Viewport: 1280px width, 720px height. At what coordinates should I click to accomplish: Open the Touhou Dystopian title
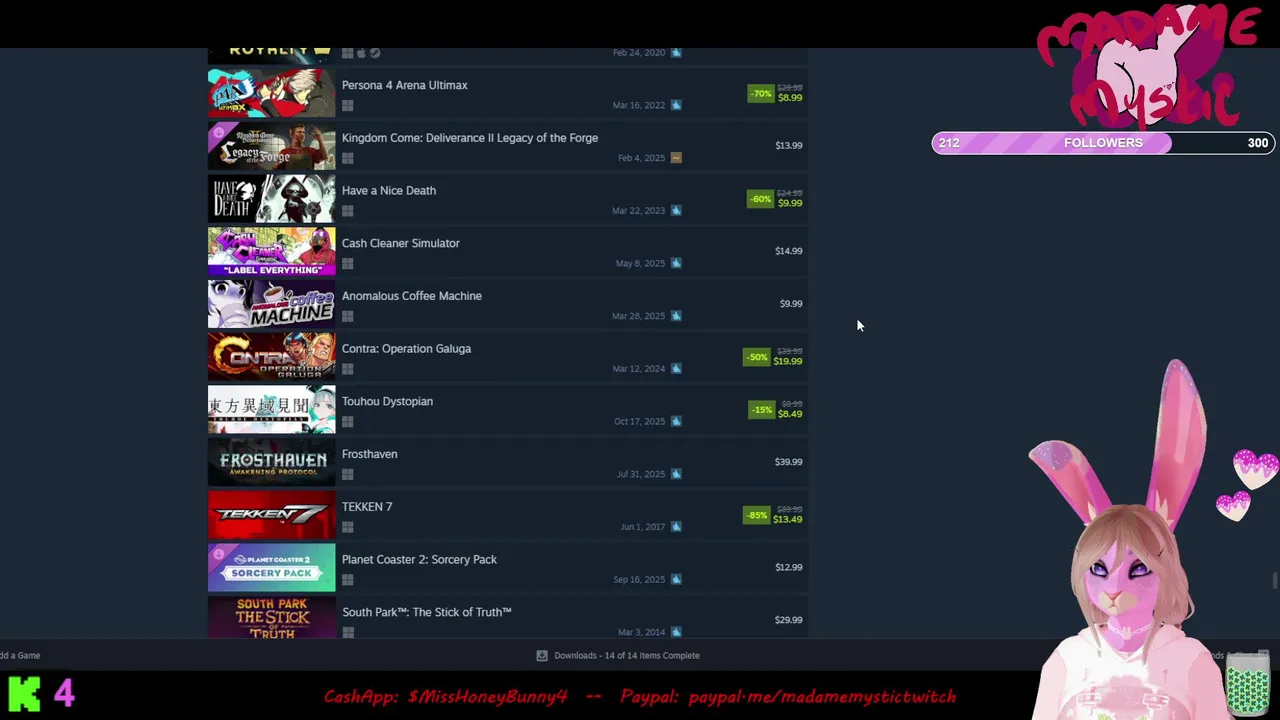tap(387, 401)
